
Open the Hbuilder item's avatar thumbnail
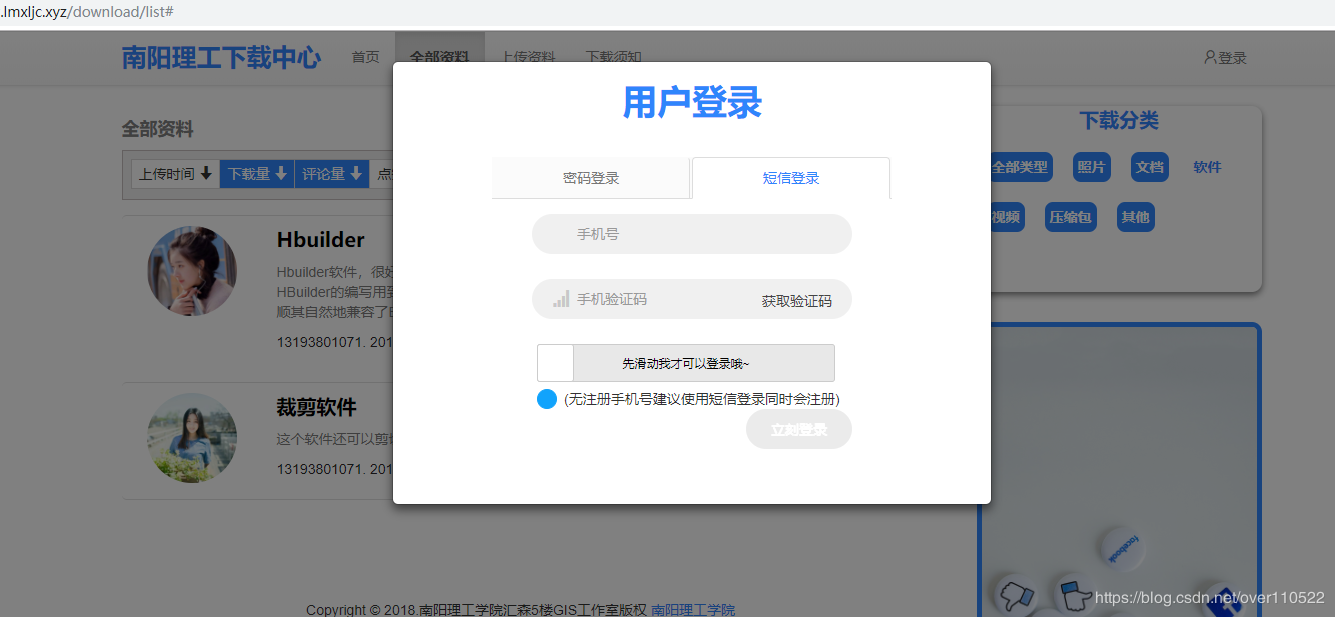(192, 270)
